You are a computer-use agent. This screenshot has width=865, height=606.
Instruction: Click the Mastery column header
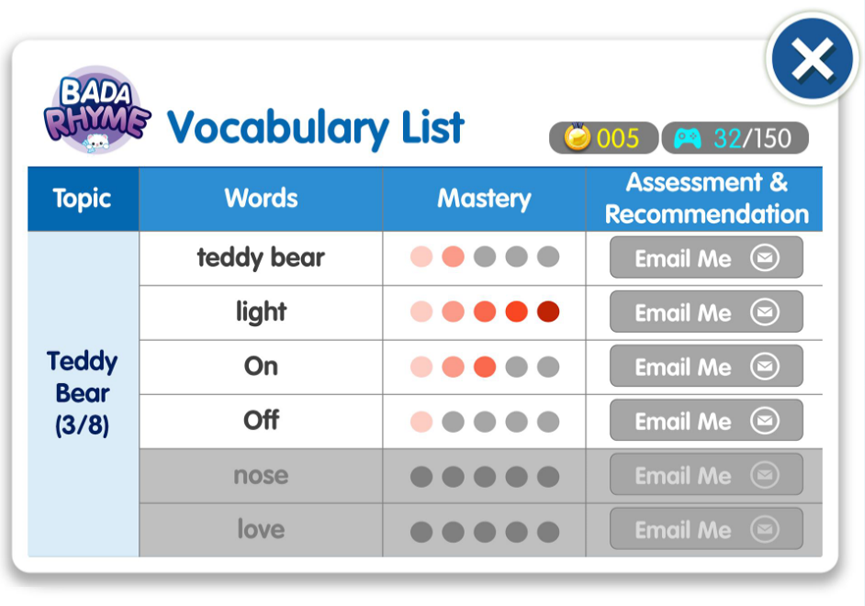coord(484,199)
